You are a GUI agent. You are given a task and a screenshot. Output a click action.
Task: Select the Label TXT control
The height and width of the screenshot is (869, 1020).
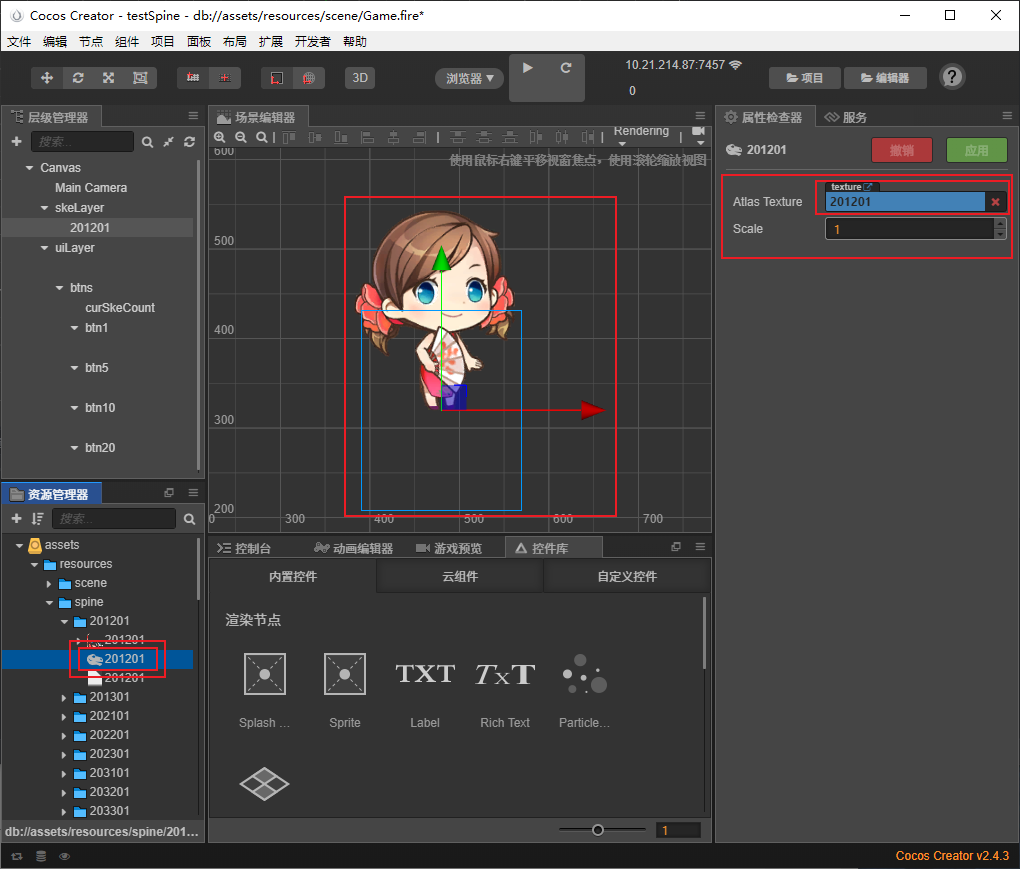tap(425, 674)
